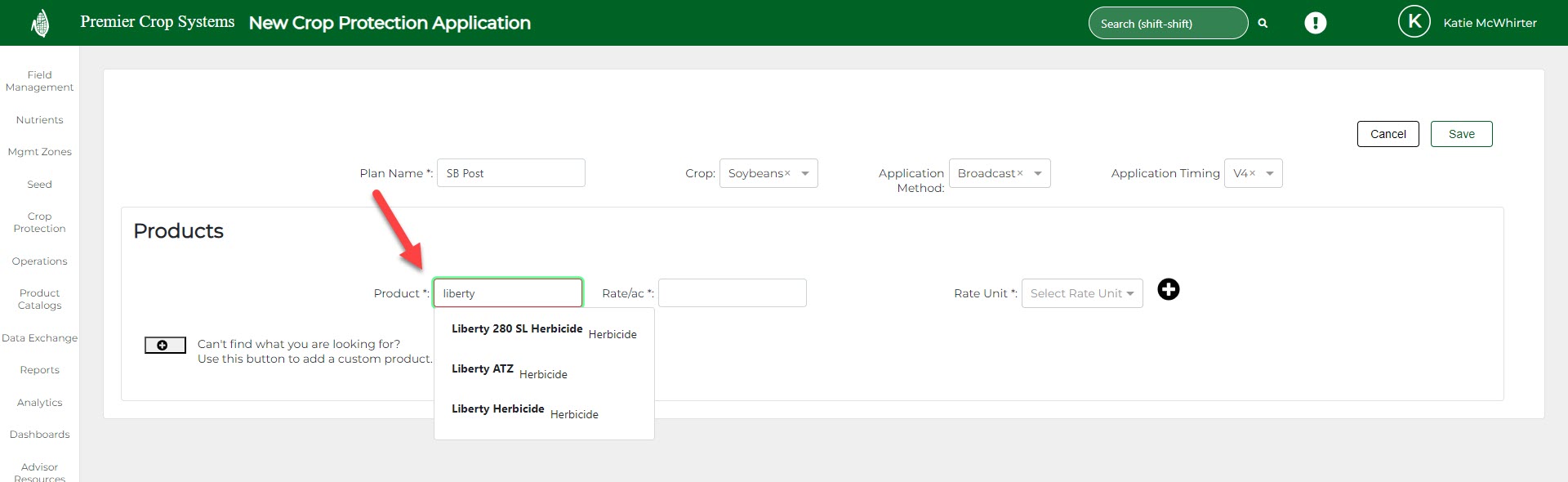1568x482 pixels.
Task: Open the user avatar K icon
Action: tap(1414, 22)
